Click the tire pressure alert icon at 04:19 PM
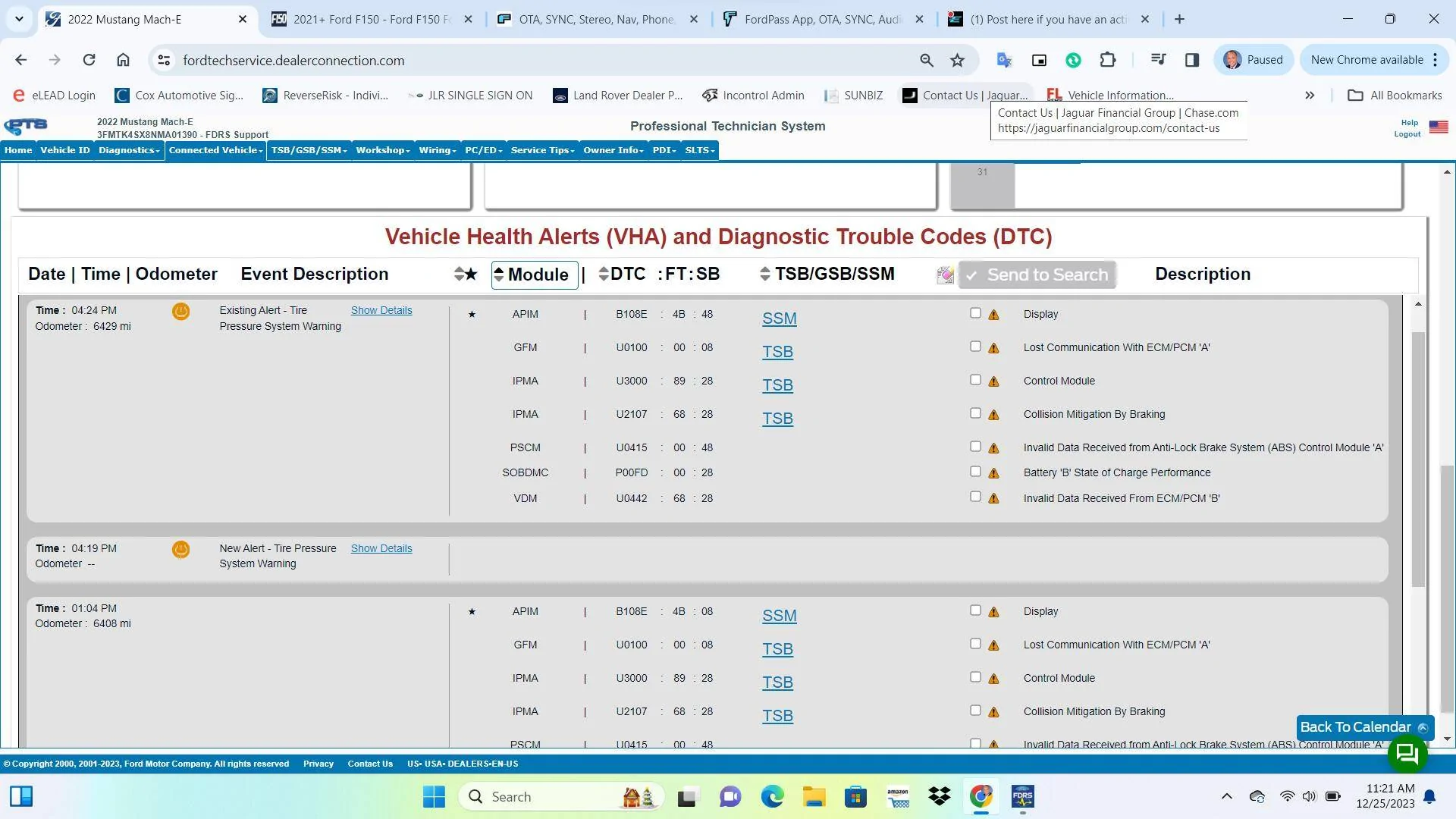The width and height of the screenshot is (1456, 819). click(x=180, y=549)
